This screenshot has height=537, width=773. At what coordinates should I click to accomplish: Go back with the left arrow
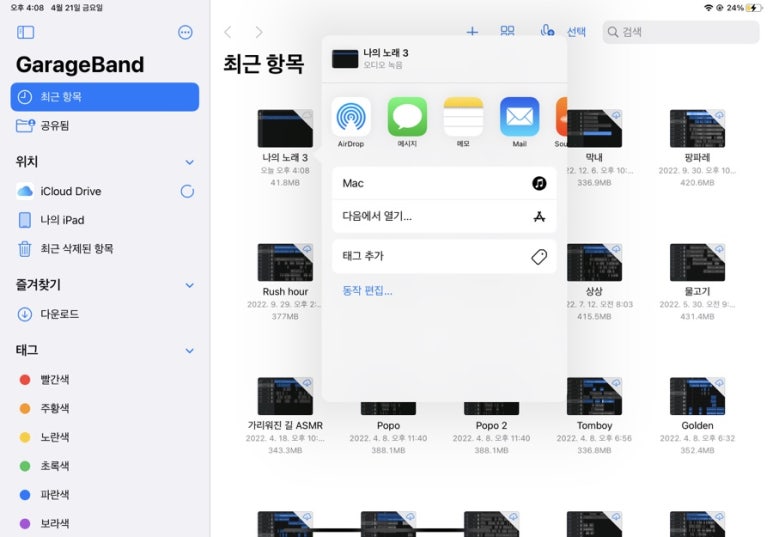point(228,33)
